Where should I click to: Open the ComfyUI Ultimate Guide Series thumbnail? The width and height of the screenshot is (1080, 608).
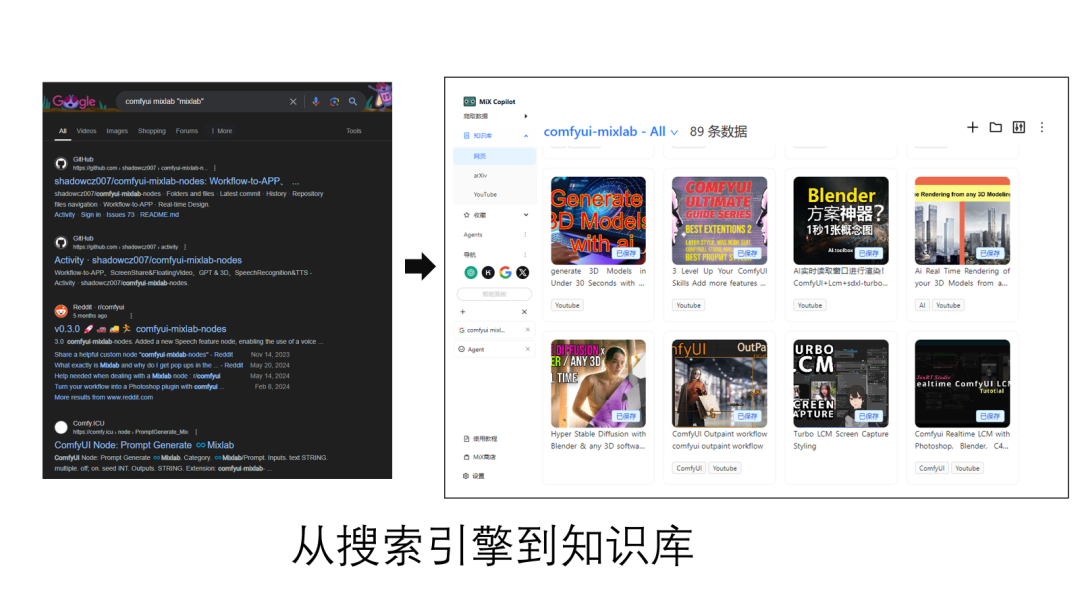click(720, 220)
